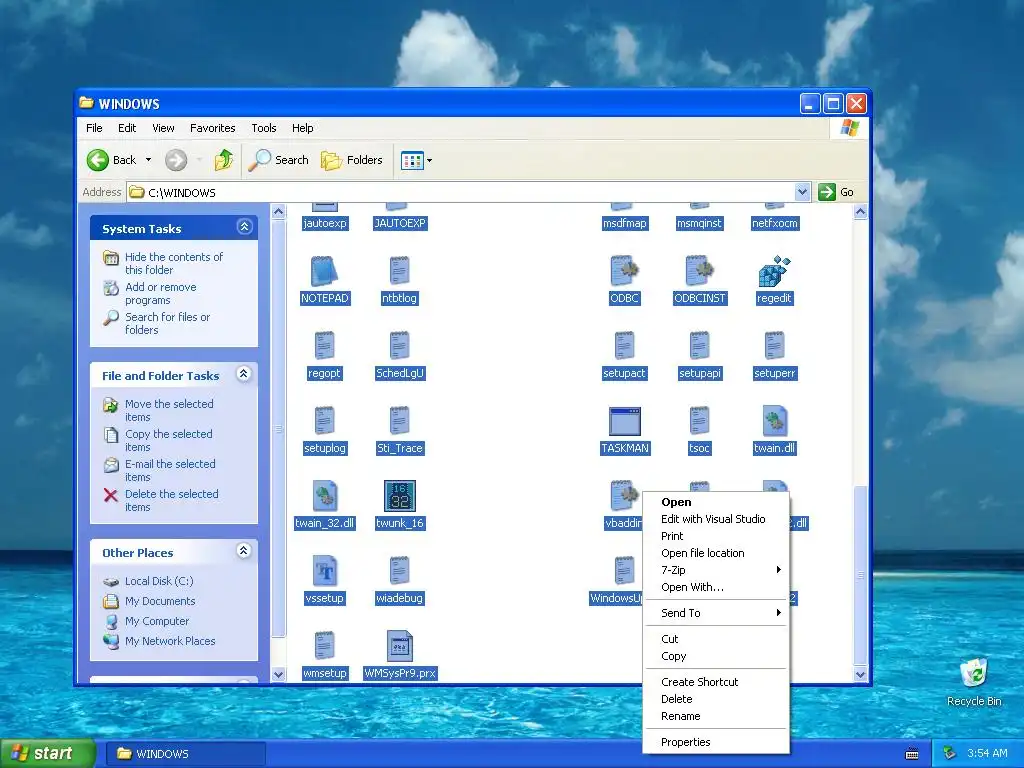The height and width of the screenshot is (768, 1024).
Task: Select the WMSysPr9.prx file icon
Action: (x=400, y=647)
